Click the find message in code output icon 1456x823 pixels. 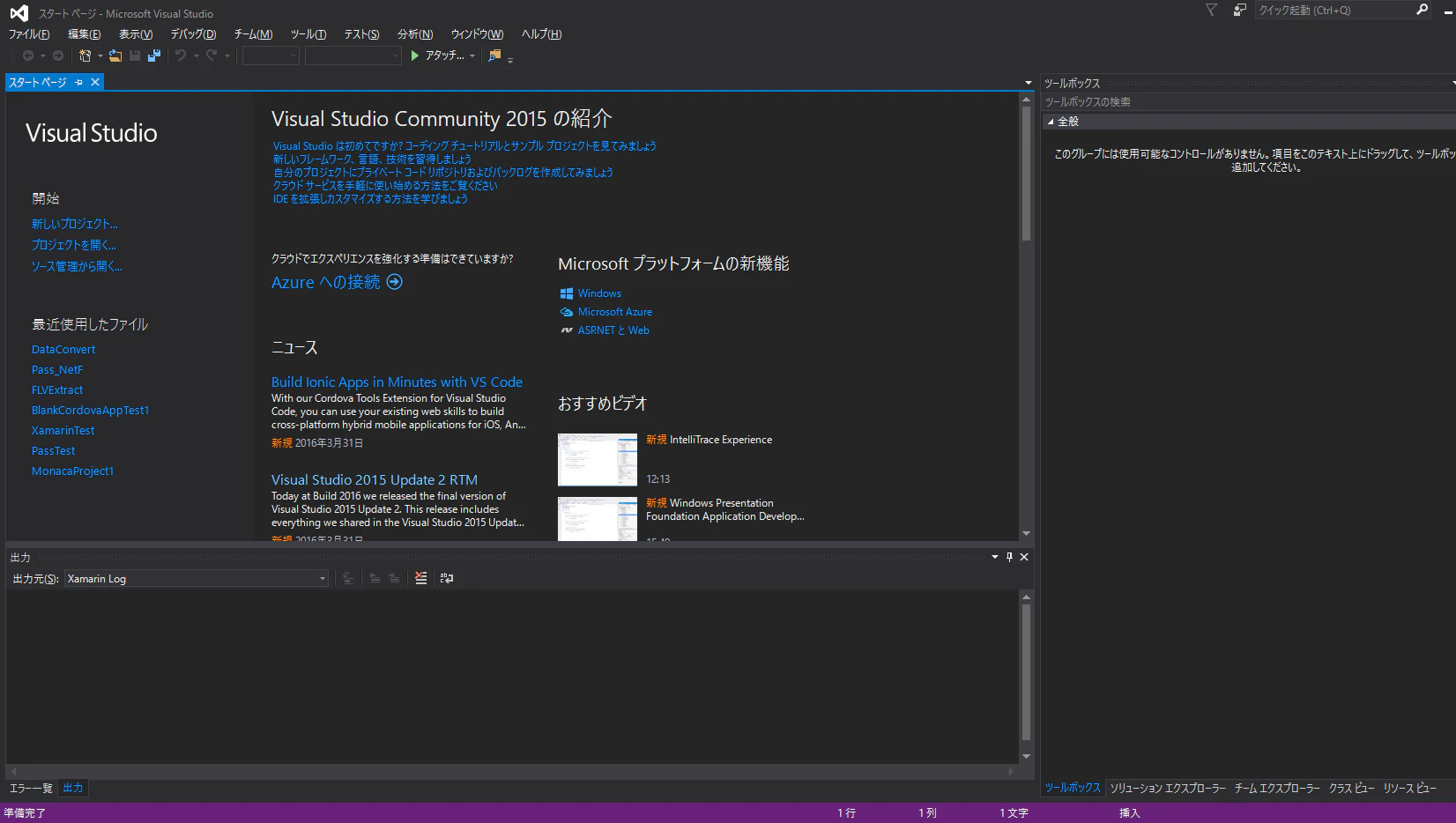point(349,578)
